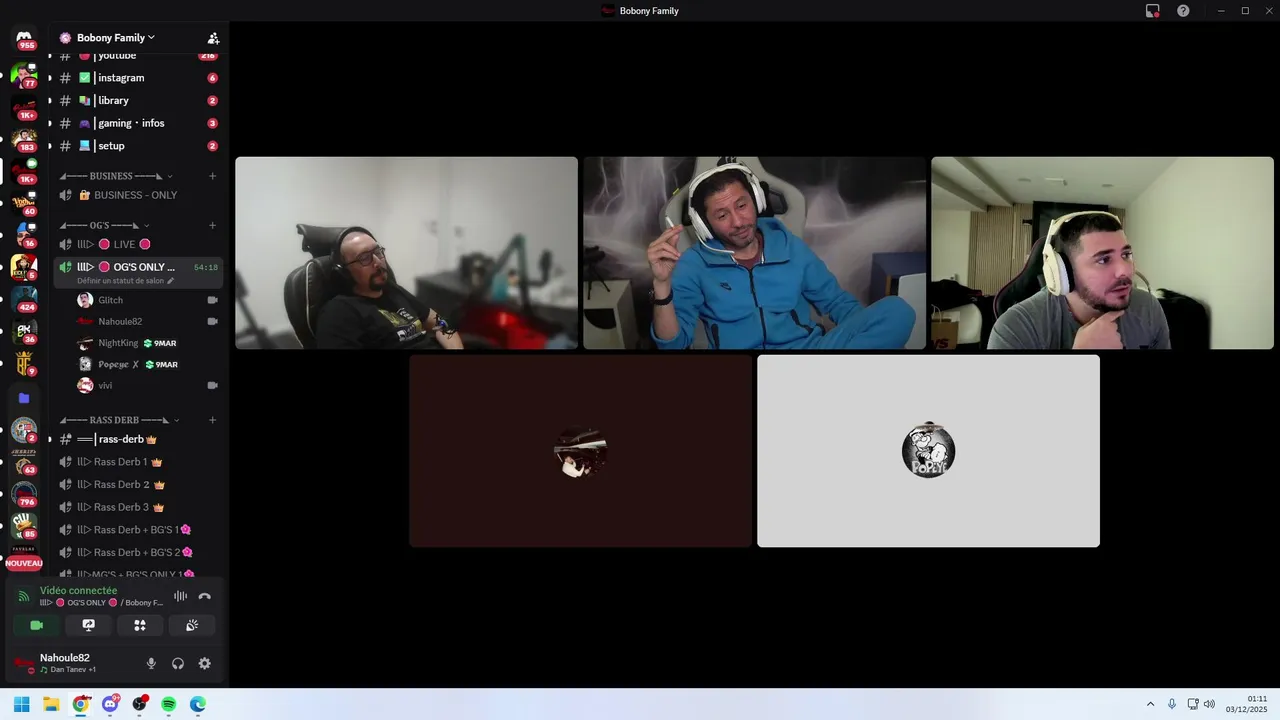Deafen audio using the headphones icon

point(178,663)
